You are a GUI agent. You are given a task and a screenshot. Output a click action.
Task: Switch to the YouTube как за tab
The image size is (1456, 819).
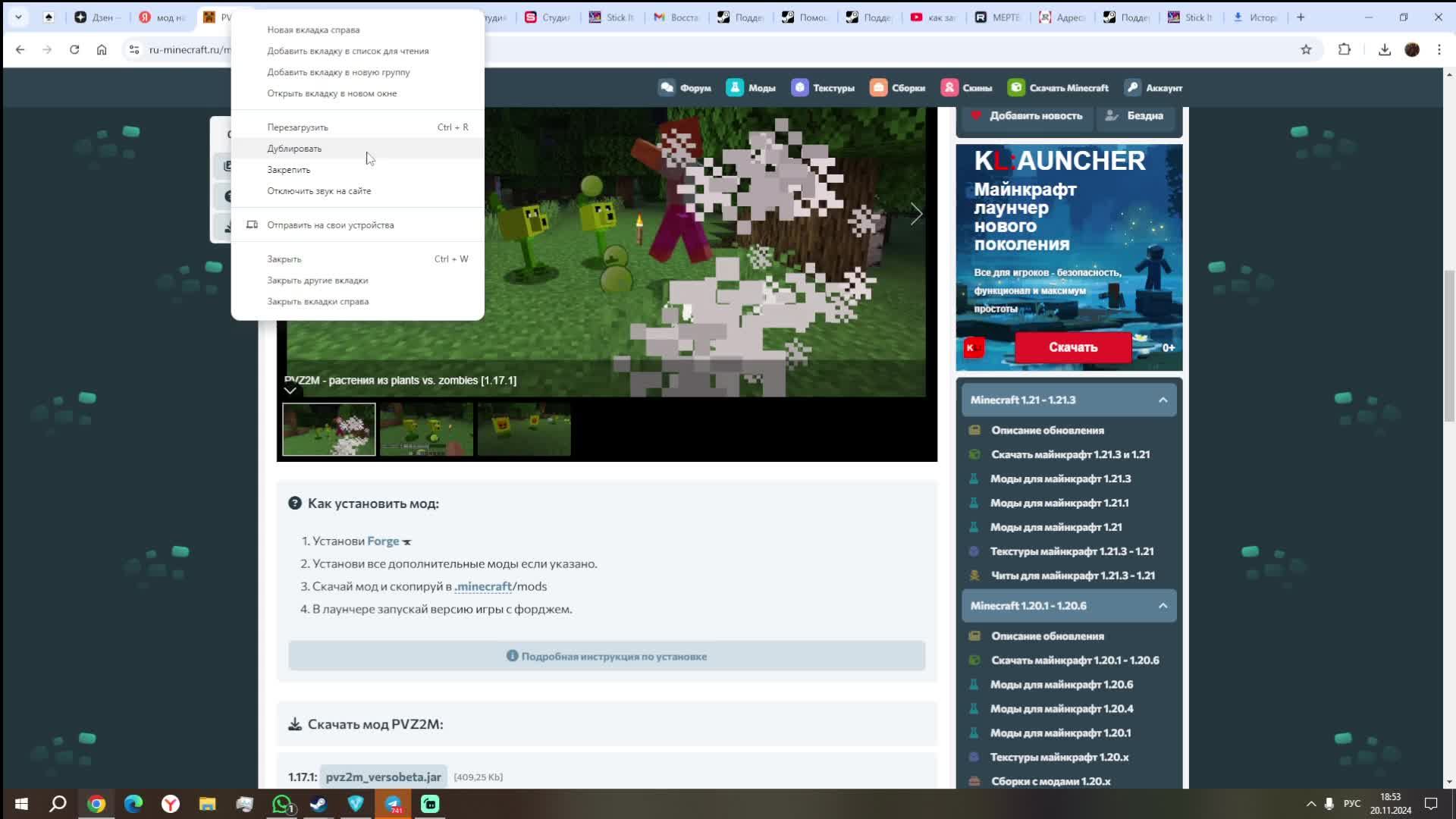(934, 17)
